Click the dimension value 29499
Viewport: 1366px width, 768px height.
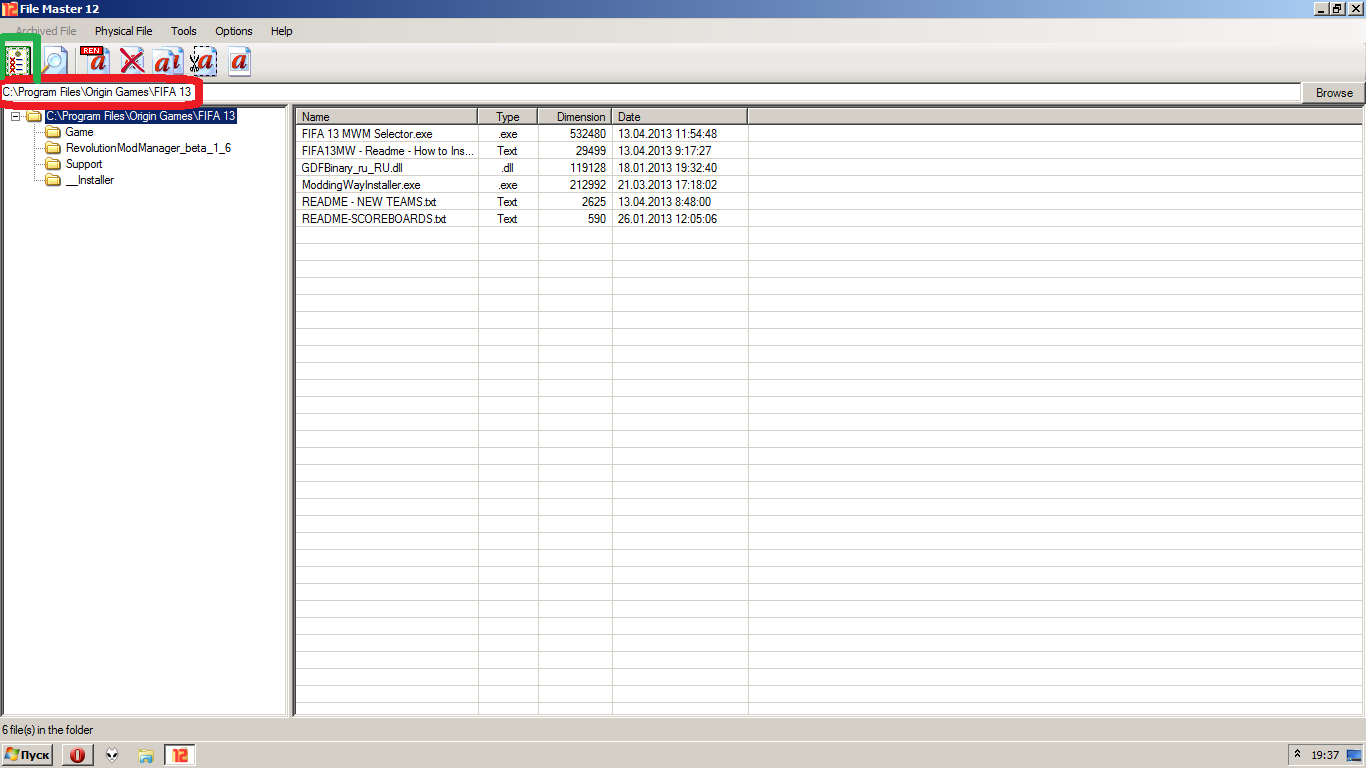[x=591, y=151]
